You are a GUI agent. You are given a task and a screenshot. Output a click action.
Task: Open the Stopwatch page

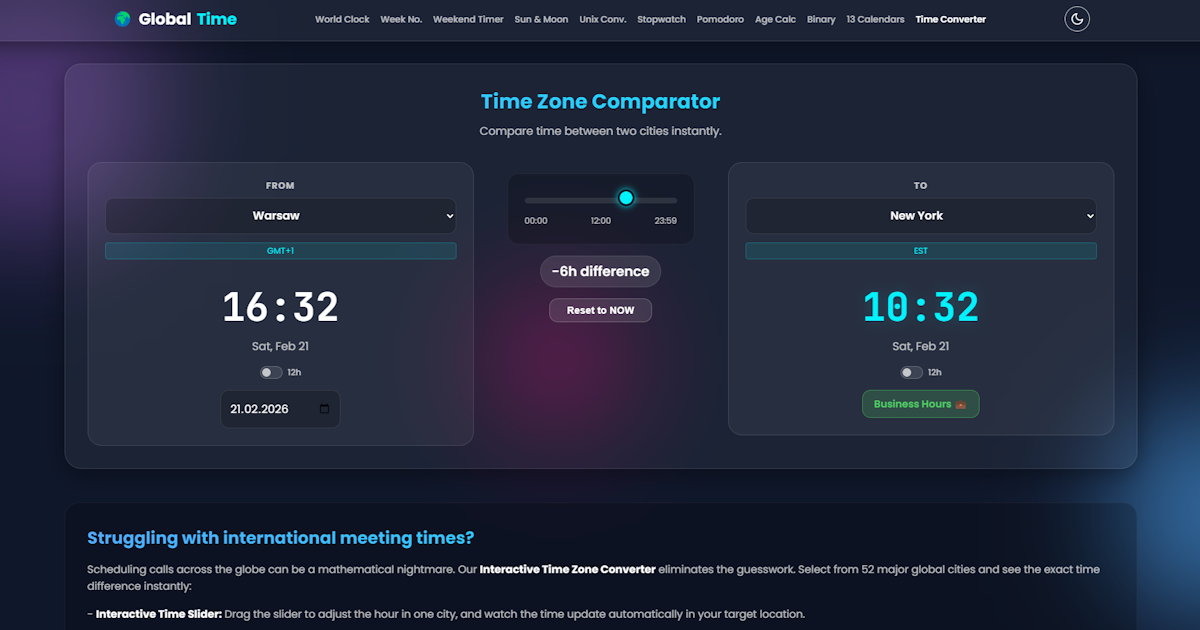(662, 19)
